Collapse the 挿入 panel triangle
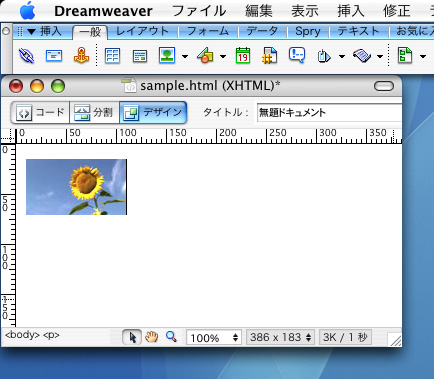Image resolution: width=434 pixels, height=379 pixels. point(31,32)
